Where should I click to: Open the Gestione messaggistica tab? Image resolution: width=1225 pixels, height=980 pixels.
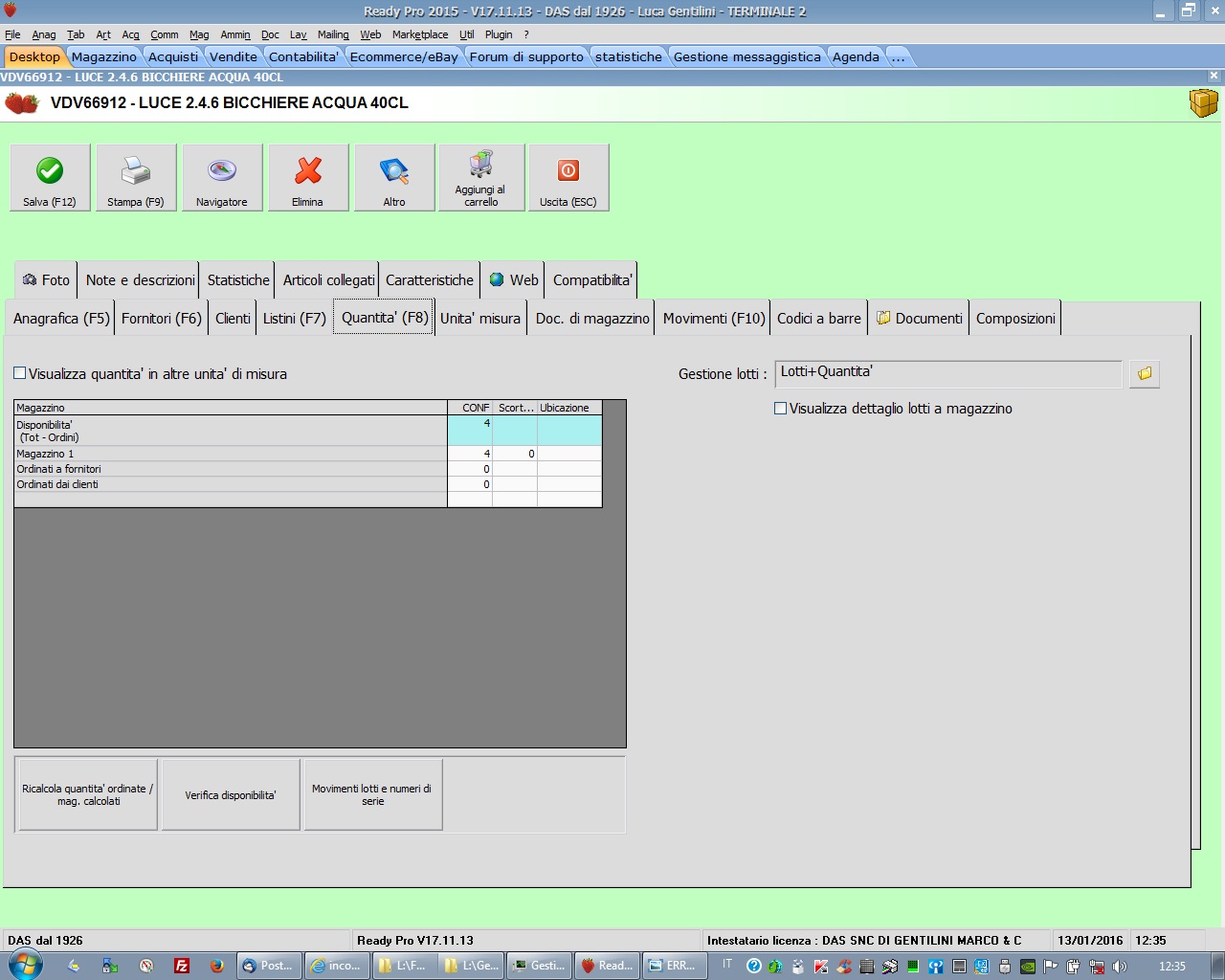point(747,56)
